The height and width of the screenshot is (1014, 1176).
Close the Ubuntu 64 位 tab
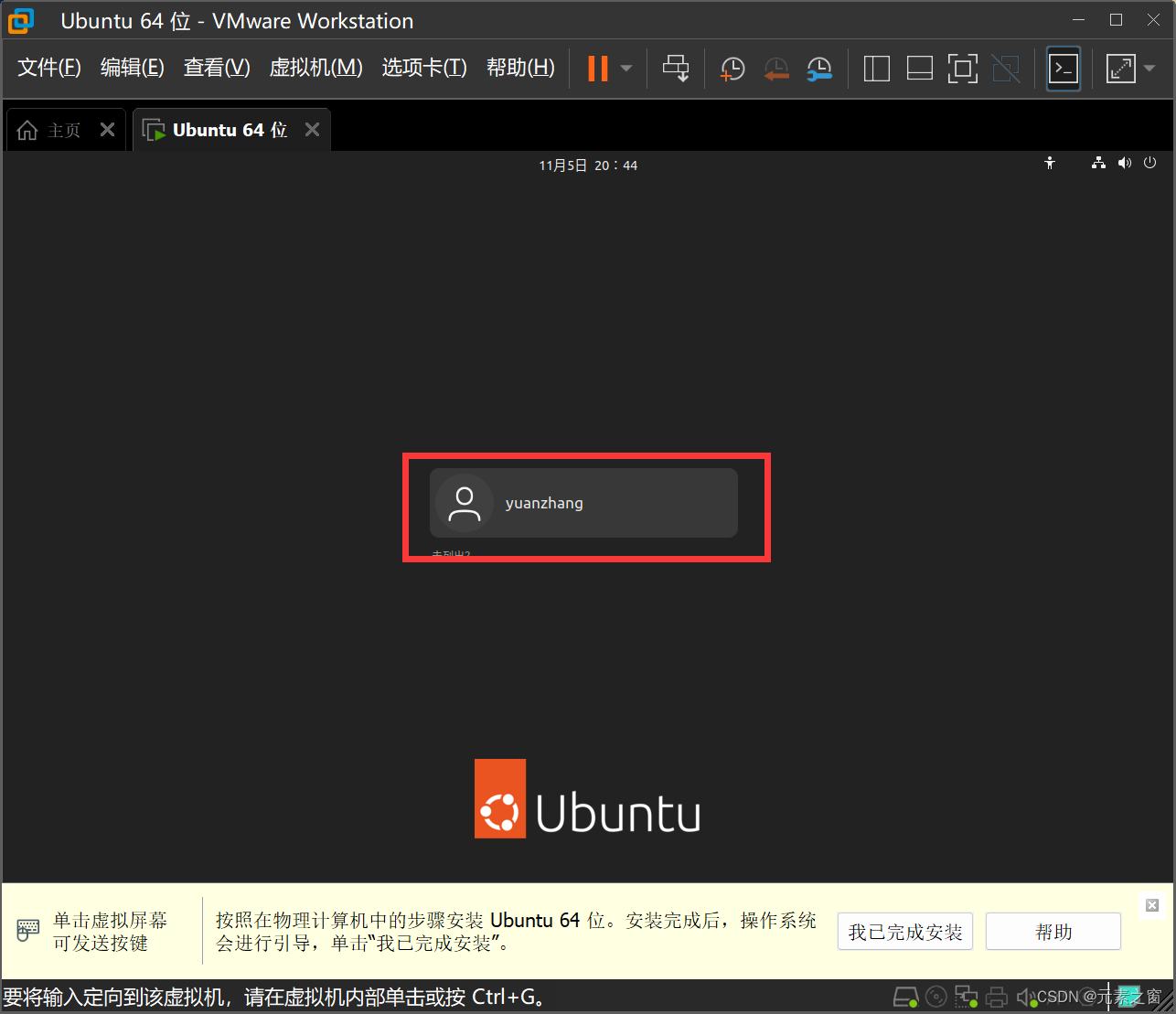312,130
